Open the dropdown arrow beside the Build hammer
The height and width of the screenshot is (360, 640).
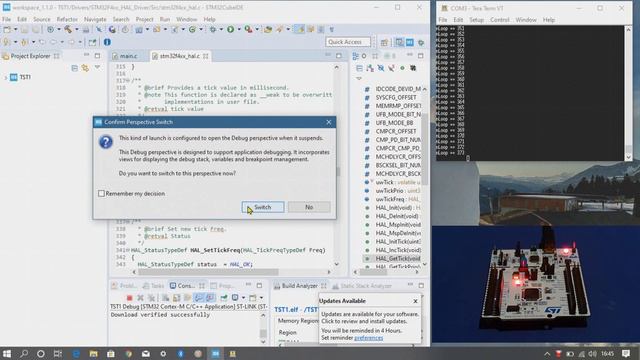pos(76,29)
